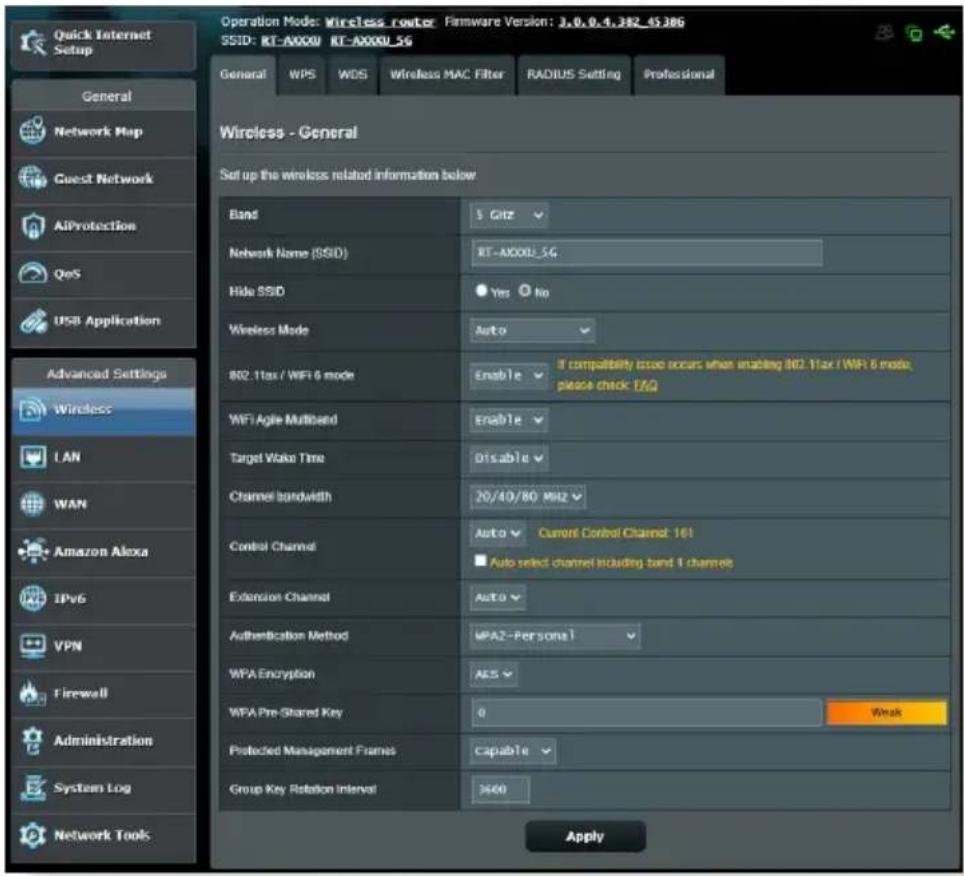Click the Guest Network icon
Viewport: 964px width, 876px height.
pos(32,178)
